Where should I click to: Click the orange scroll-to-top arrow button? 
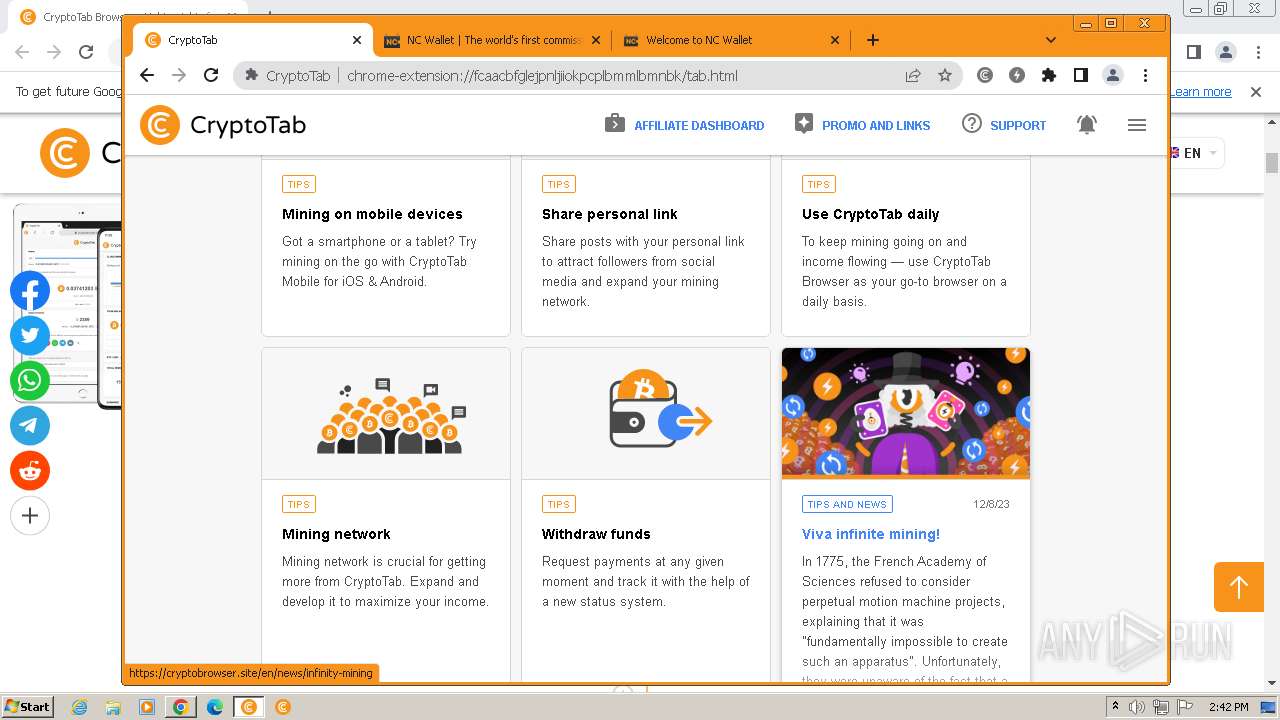pos(1239,587)
